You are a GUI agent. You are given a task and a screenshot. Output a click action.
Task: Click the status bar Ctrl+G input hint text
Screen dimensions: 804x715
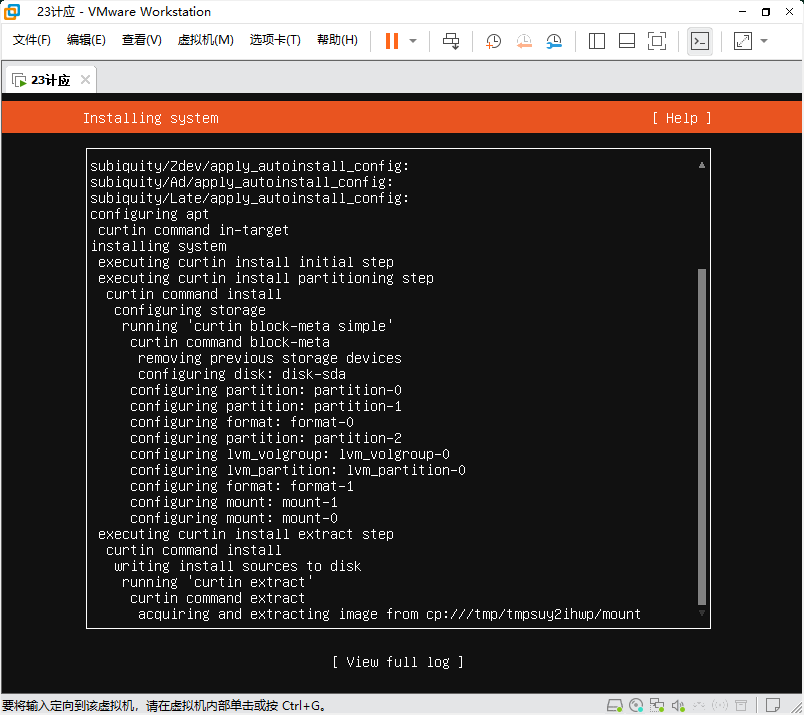[x=164, y=706]
